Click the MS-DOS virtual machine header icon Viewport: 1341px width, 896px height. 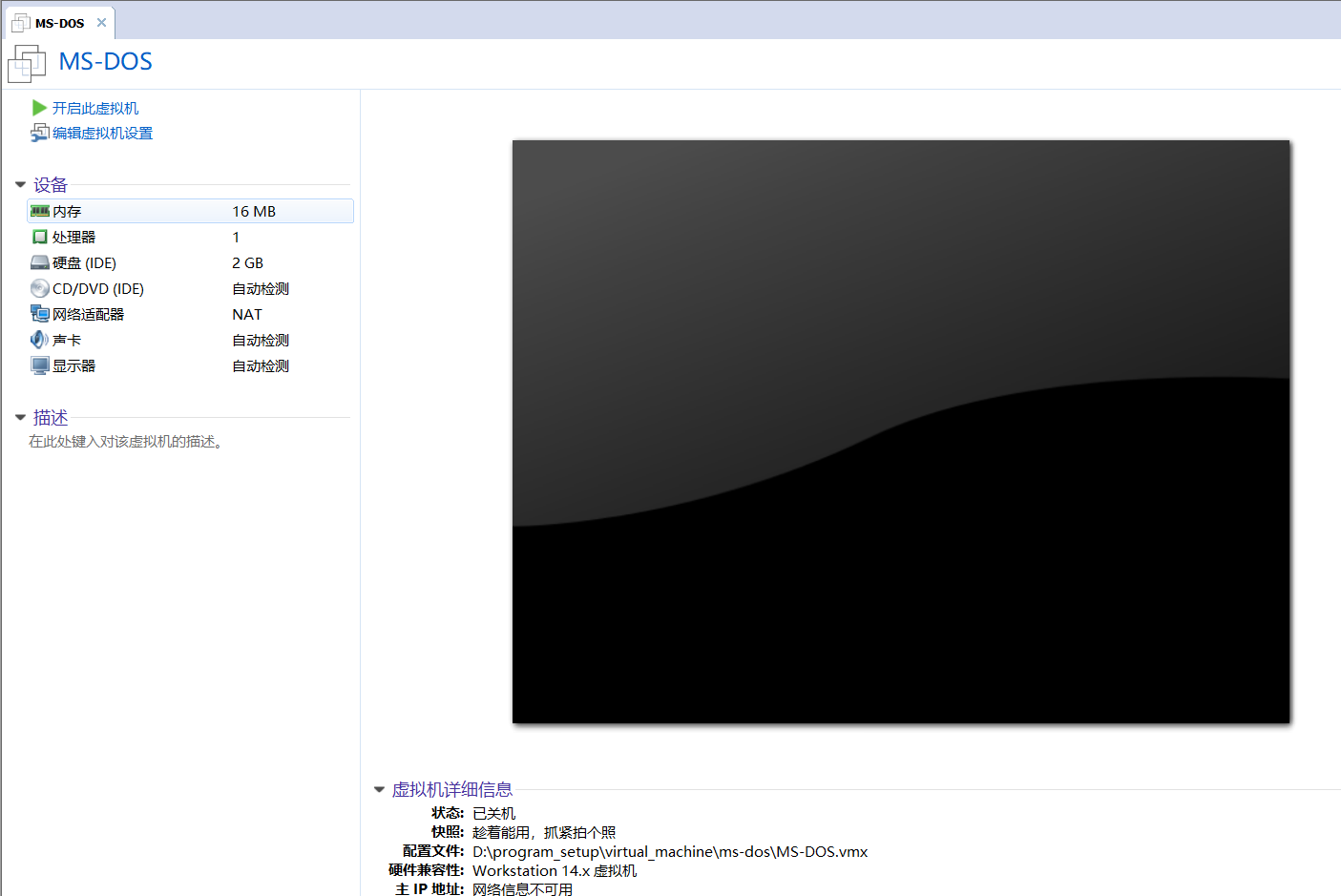pyautogui.click(x=26, y=62)
